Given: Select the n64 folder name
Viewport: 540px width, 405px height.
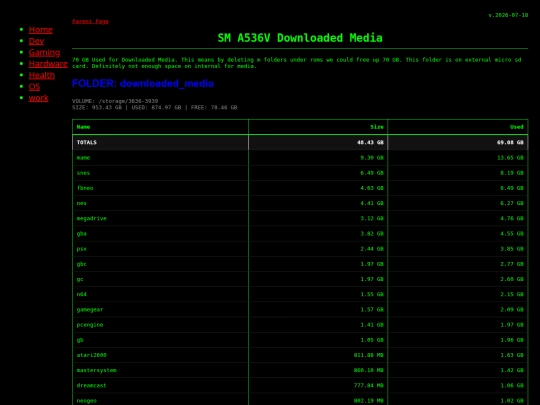Looking at the screenshot, I should click(82, 294).
